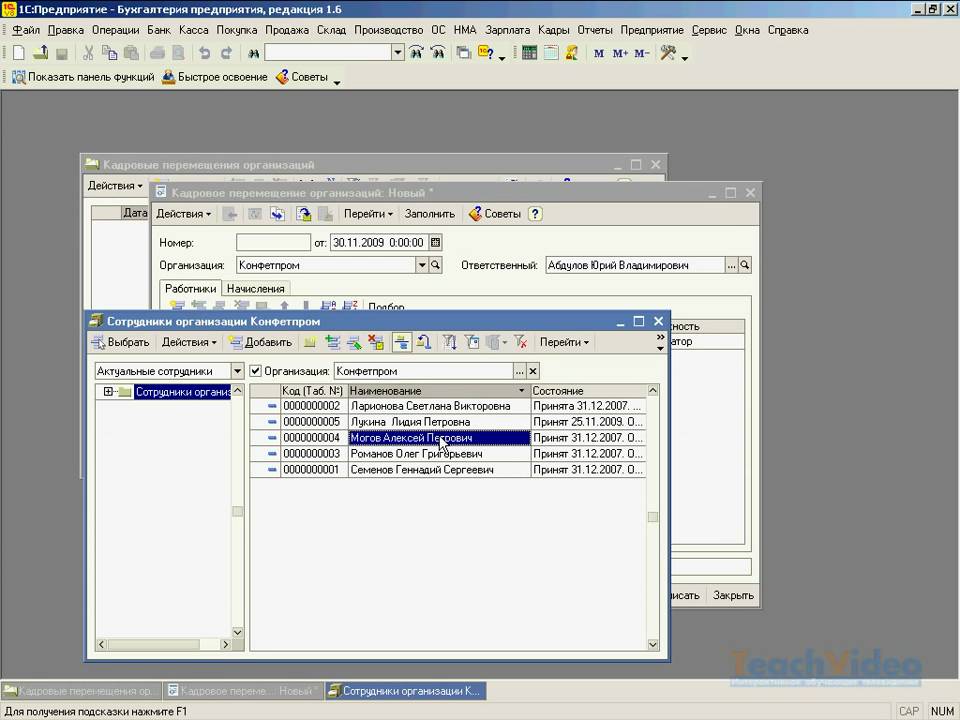Open the Актуальные сотрудники dropdown

(237, 371)
